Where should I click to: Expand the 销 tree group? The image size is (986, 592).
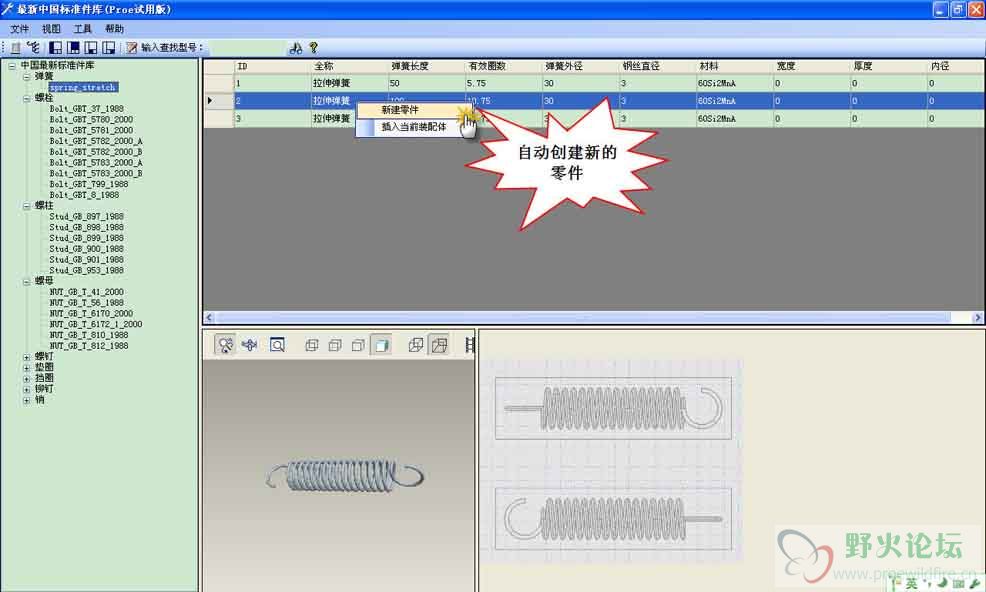[26, 399]
